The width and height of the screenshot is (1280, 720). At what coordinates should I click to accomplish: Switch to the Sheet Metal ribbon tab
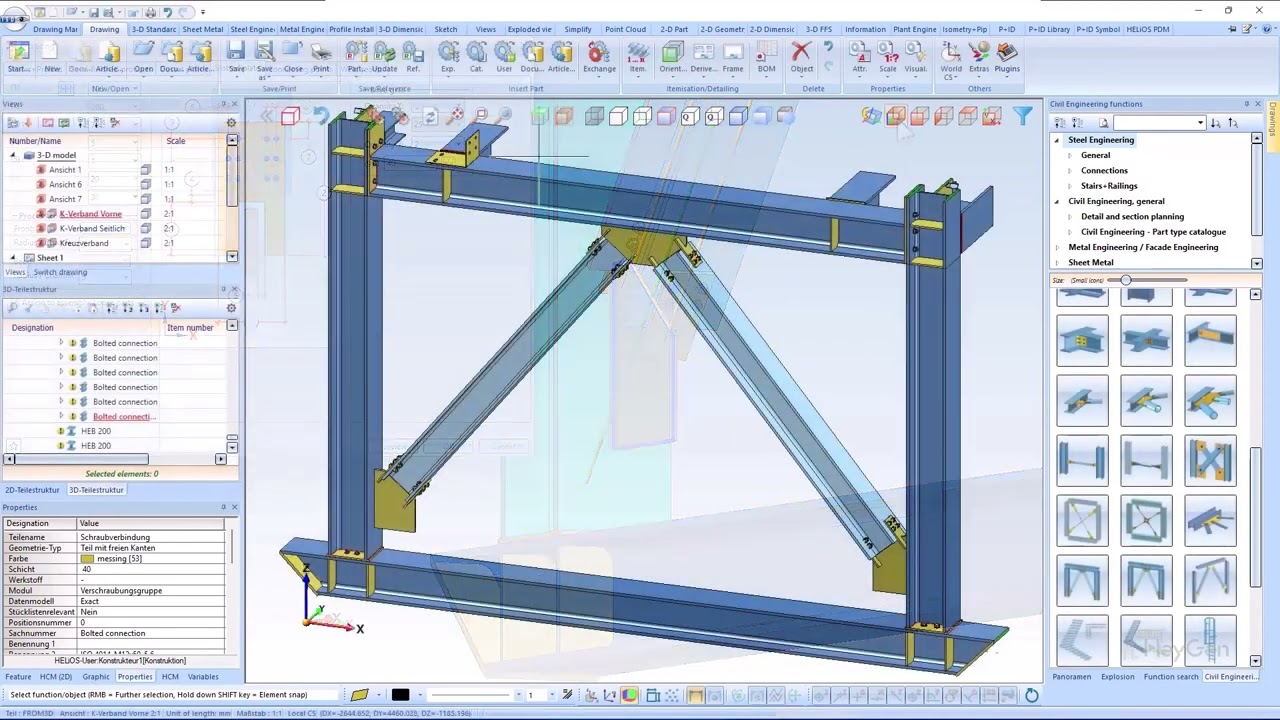point(202,29)
